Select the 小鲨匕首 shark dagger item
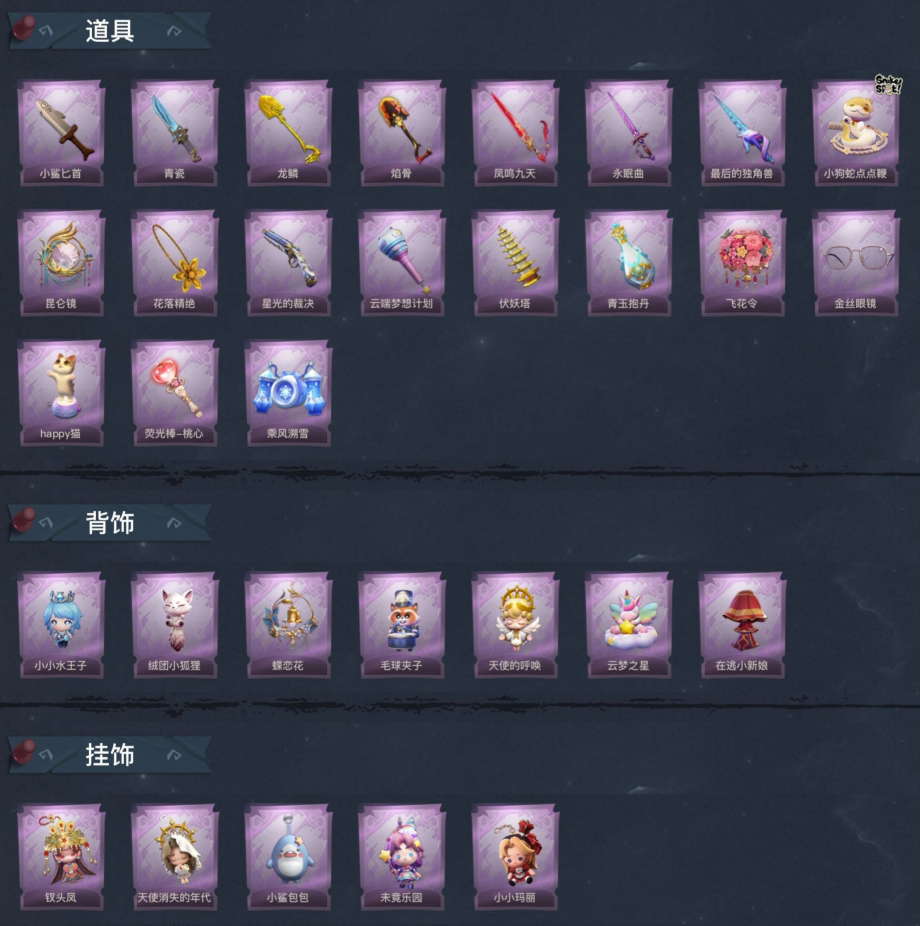 [61, 133]
